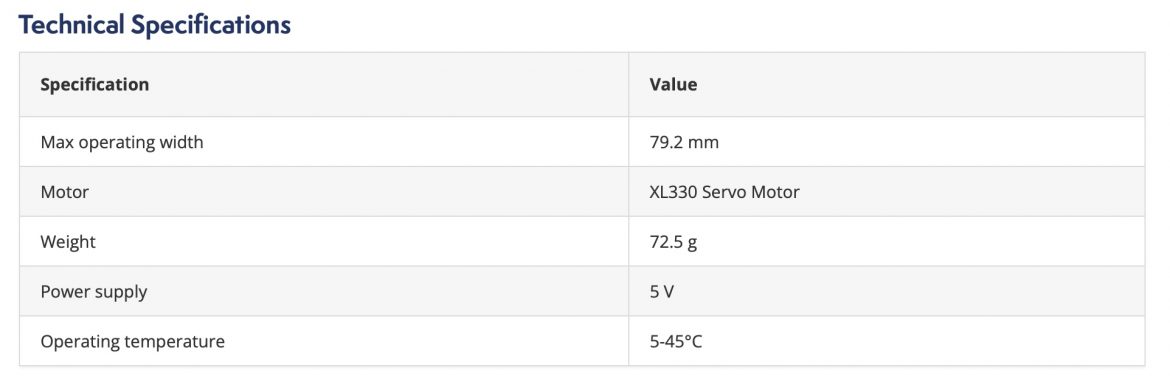Select the Motor row label
This screenshot has width=1170, height=376.
pyautogui.click(x=64, y=192)
